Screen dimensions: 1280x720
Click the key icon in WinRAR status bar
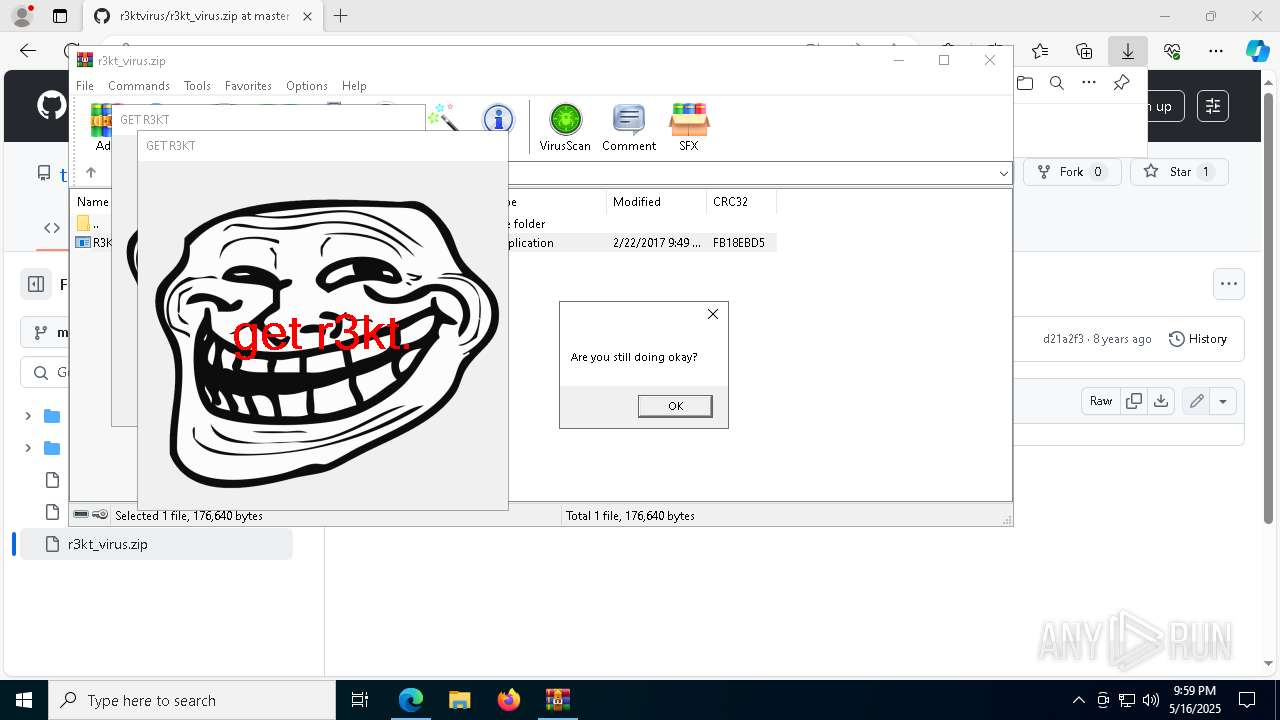tap(100, 515)
